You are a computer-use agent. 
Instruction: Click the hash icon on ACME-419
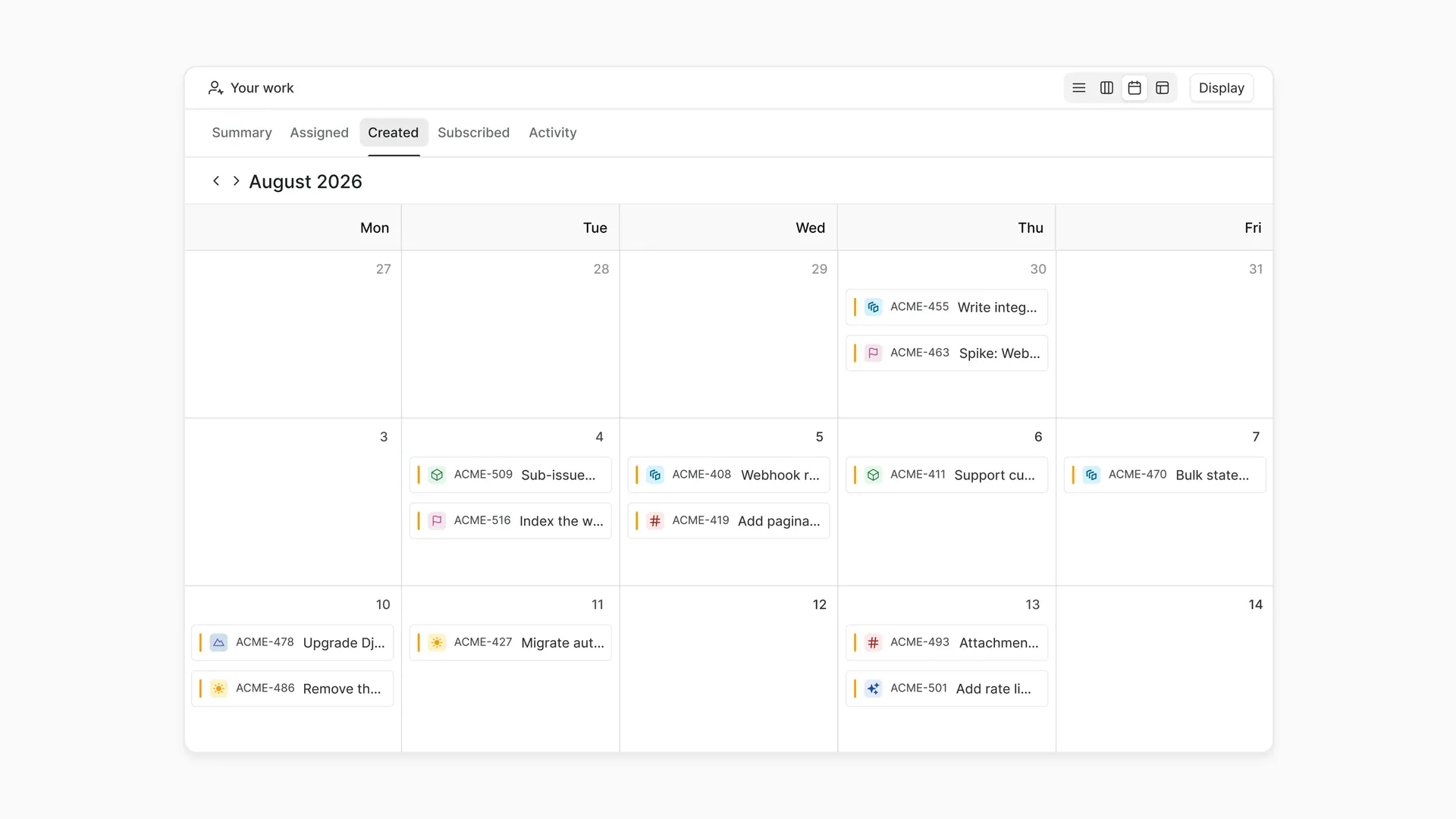655,521
